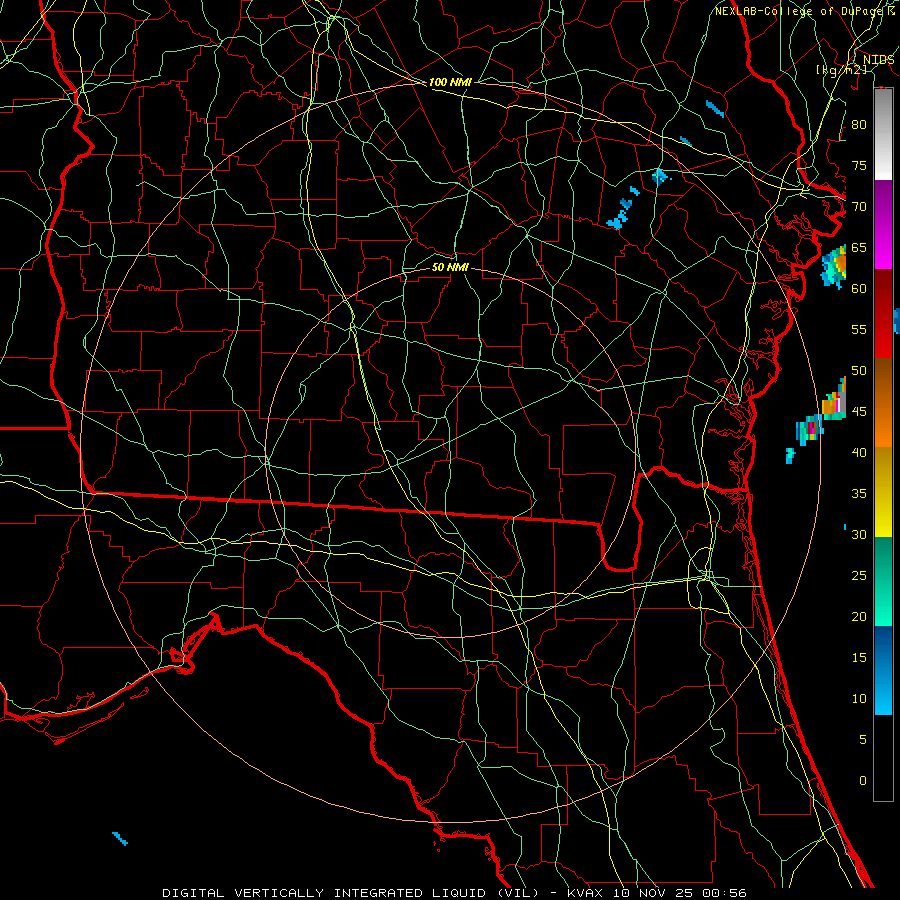The image size is (900, 900).
Task: Select legend value 25
Action: (x=859, y=576)
